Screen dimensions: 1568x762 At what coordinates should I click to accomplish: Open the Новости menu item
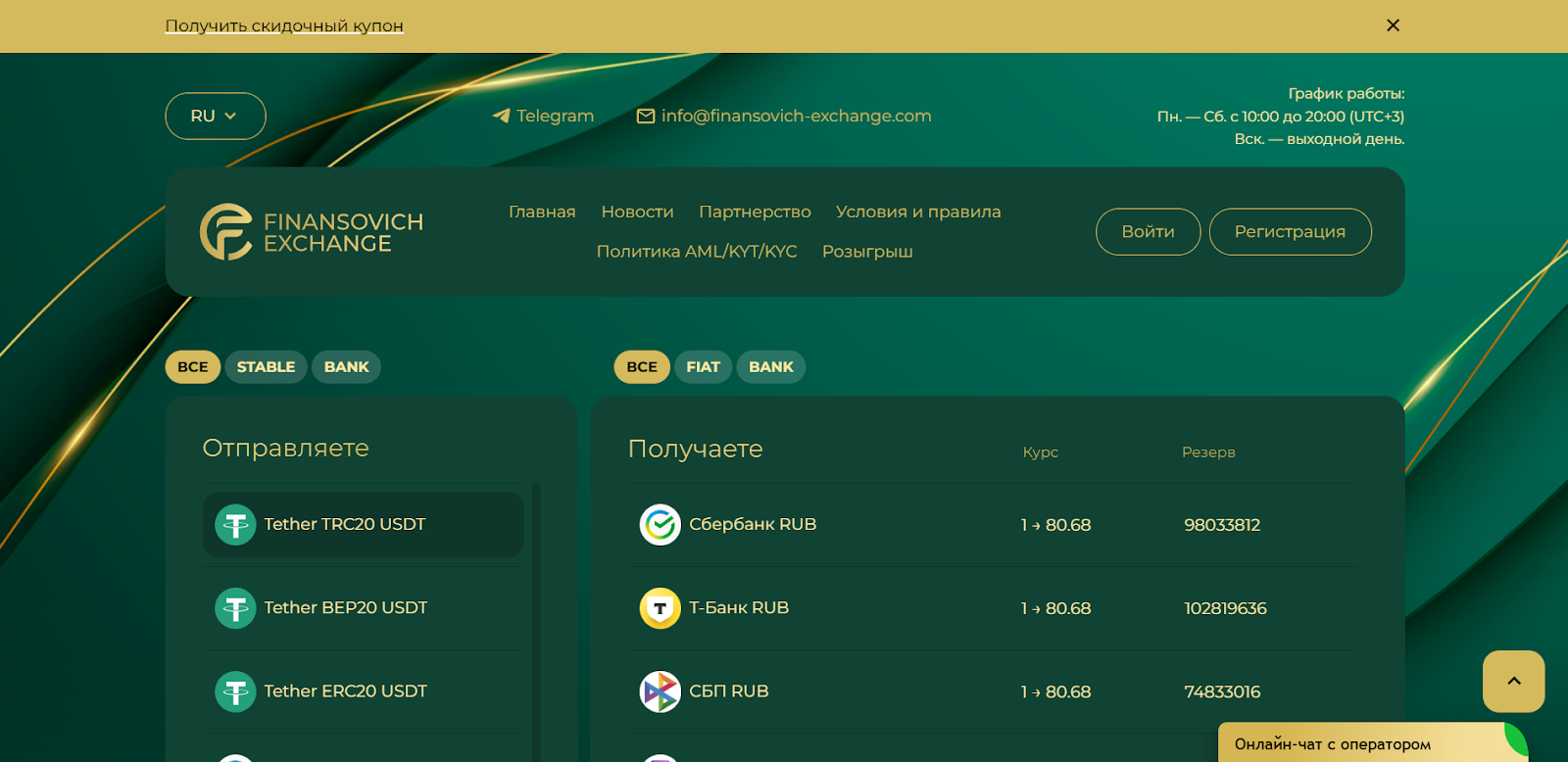coord(637,212)
